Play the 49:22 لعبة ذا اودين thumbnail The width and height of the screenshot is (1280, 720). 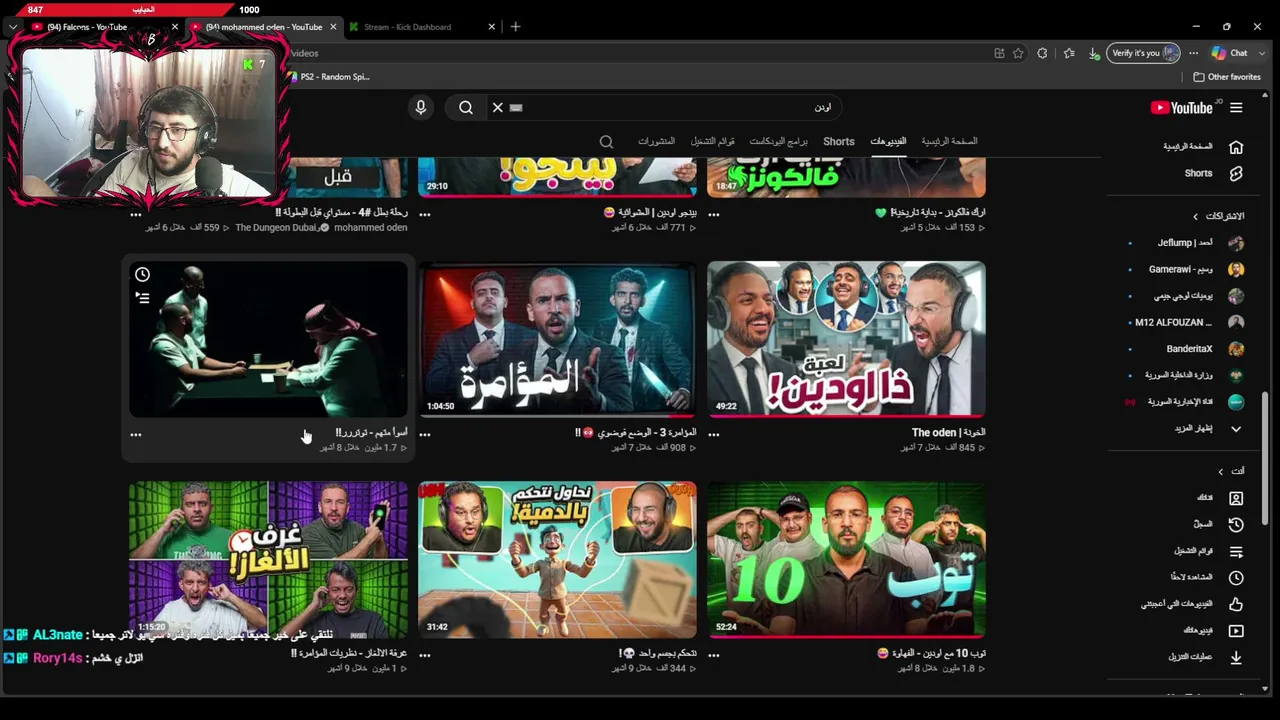point(846,339)
